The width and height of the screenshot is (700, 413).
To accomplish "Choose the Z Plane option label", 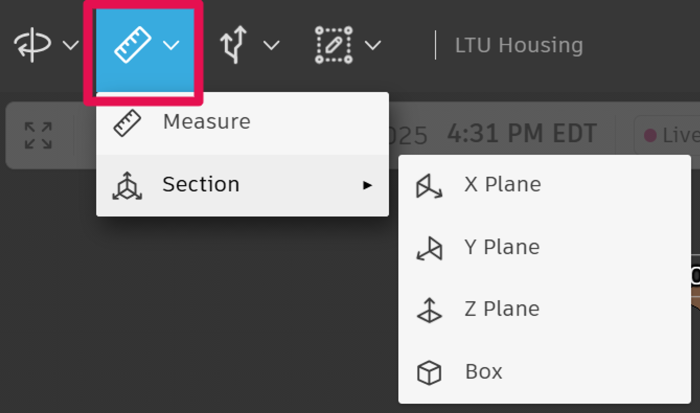I will coord(502,309).
